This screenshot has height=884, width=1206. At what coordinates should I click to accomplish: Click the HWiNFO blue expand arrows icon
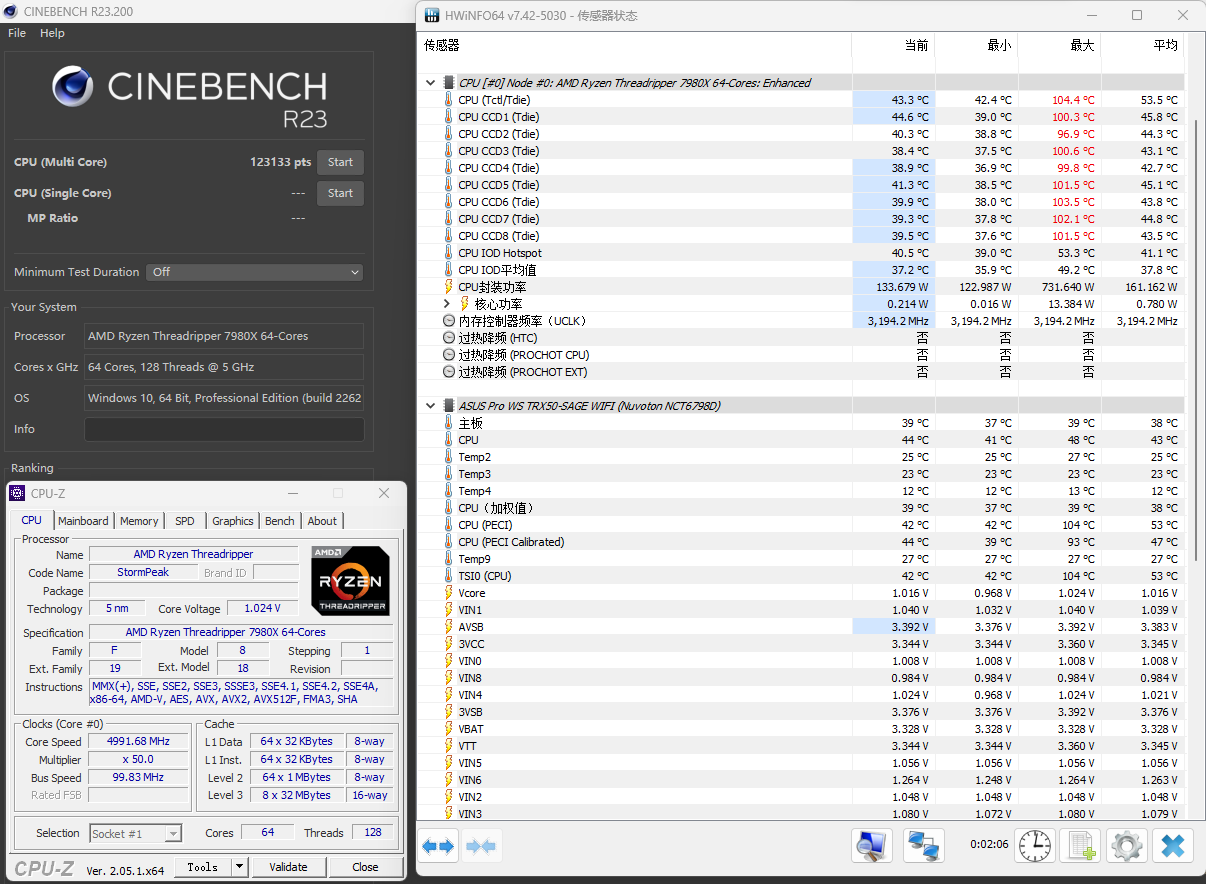click(438, 847)
